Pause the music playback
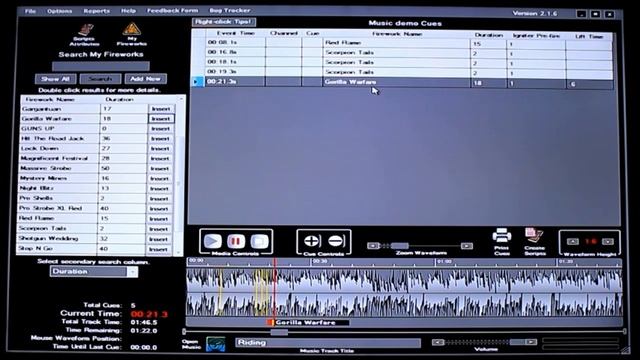This screenshot has height=360, width=640. click(x=236, y=241)
